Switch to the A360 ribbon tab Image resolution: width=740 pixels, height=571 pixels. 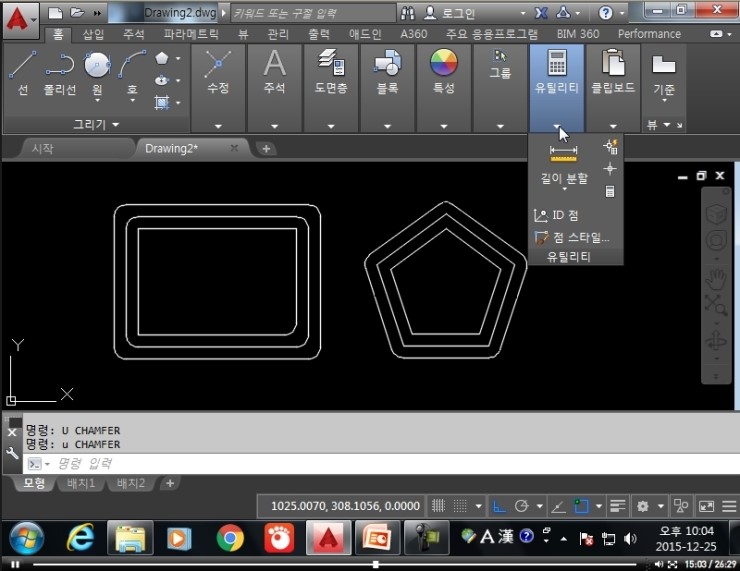click(413, 34)
